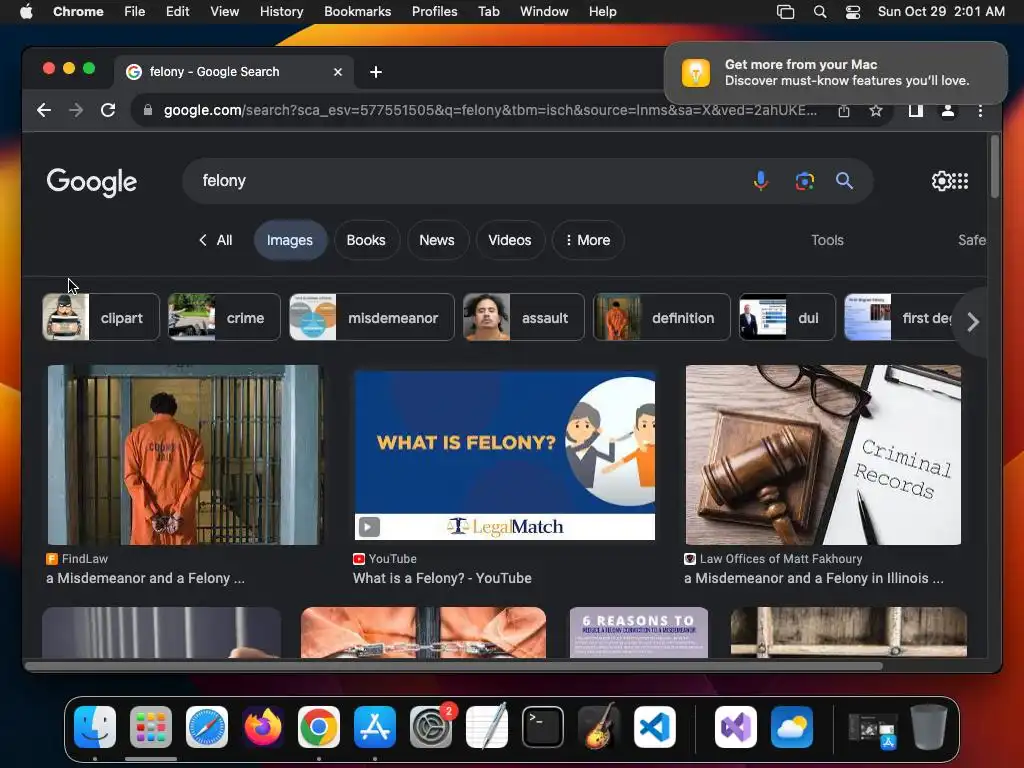Image resolution: width=1024 pixels, height=768 pixels.
Task: Click the vertical page scrollbar
Action: (x=995, y=167)
